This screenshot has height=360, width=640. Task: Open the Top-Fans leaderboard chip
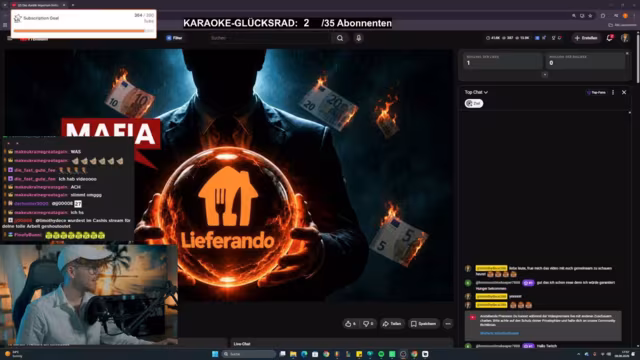pos(596,93)
